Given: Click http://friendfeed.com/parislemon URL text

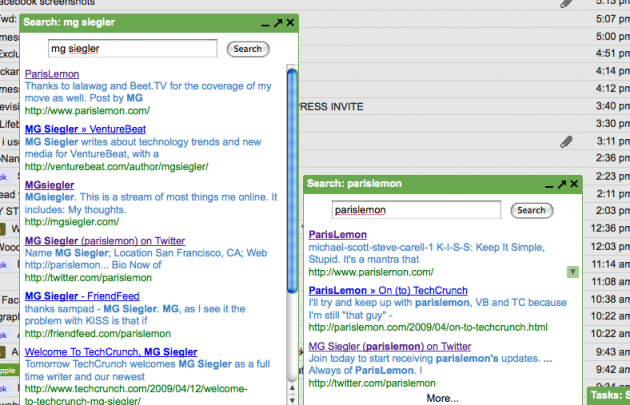Looking at the screenshot, I should point(98,333).
